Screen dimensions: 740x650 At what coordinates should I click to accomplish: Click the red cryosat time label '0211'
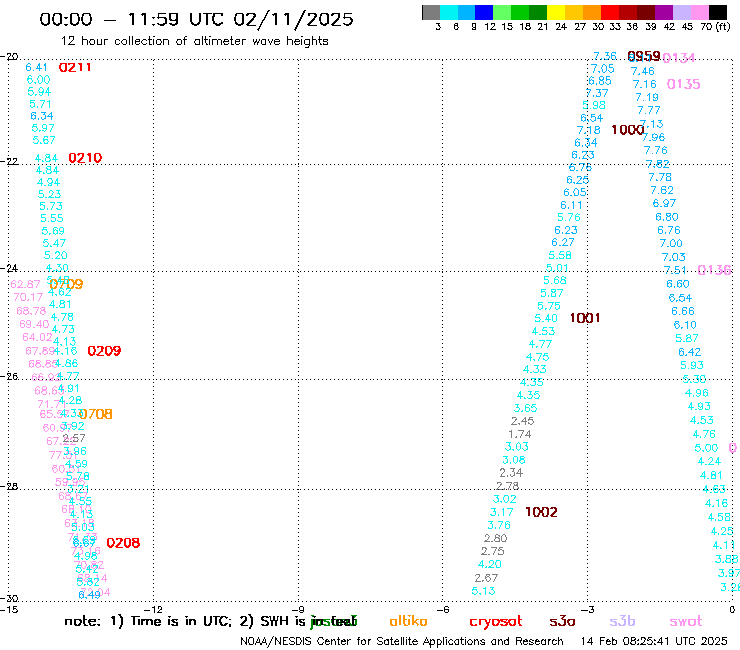click(75, 68)
